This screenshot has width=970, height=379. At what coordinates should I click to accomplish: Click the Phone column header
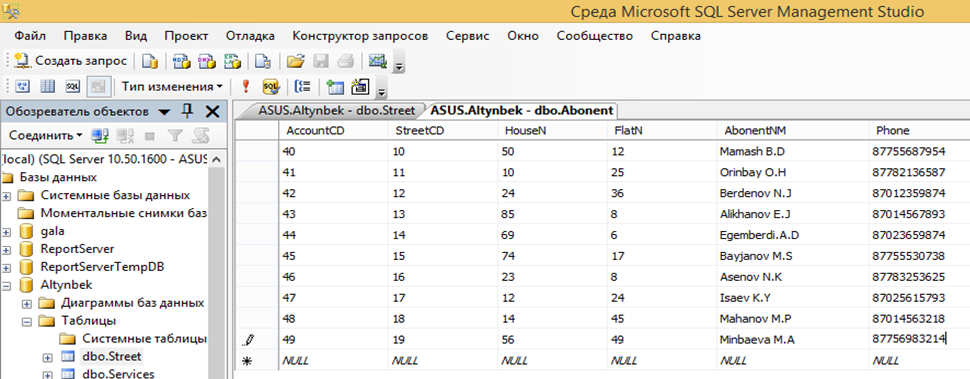pos(919,130)
